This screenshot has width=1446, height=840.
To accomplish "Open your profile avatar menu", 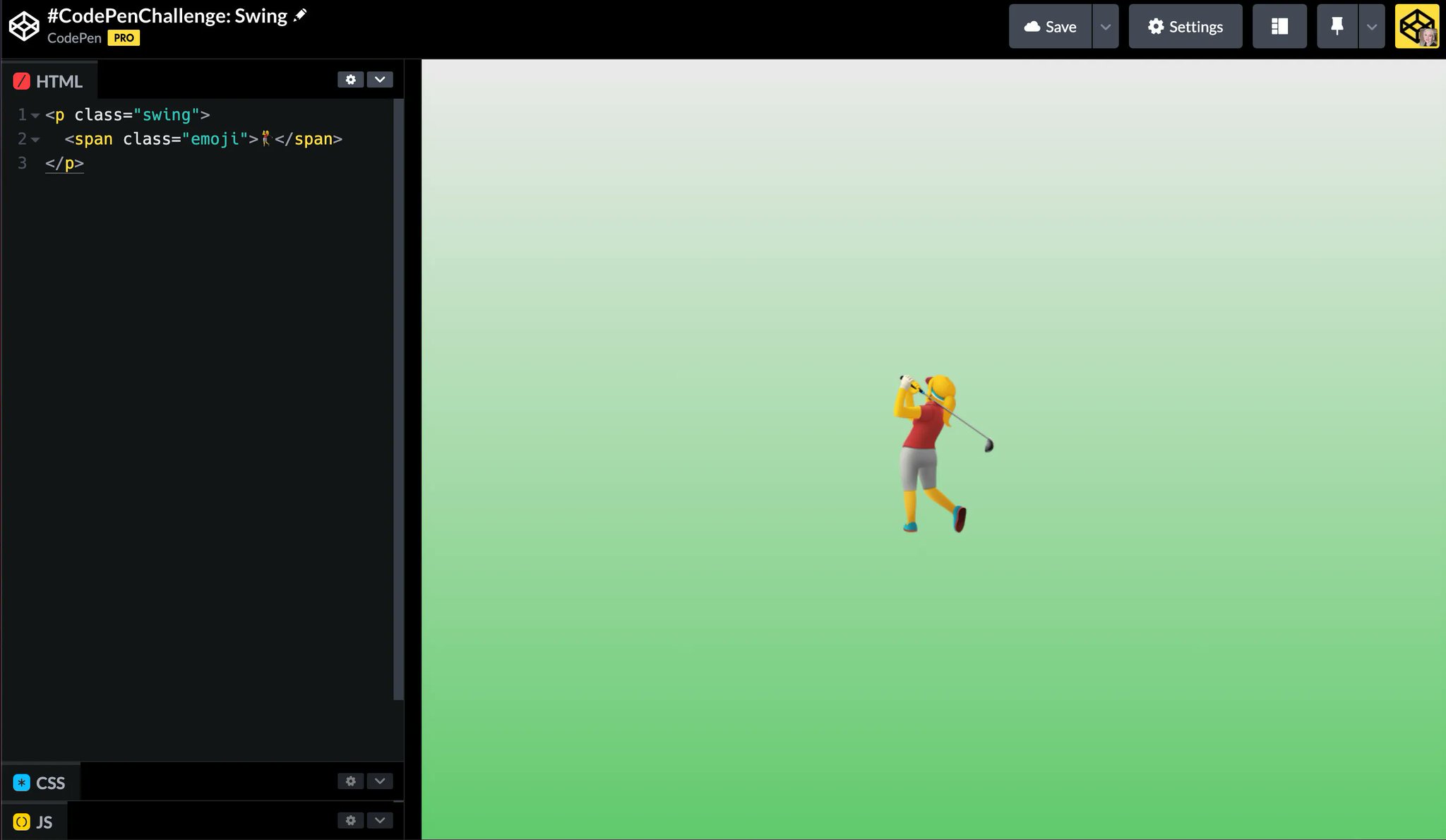I will coord(1416,26).
